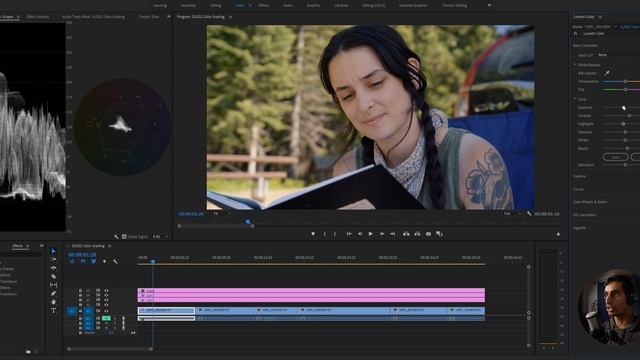Switch to the Audio Track Mixer tab
Viewport: 640px width, 360px height.
click(93, 17)
